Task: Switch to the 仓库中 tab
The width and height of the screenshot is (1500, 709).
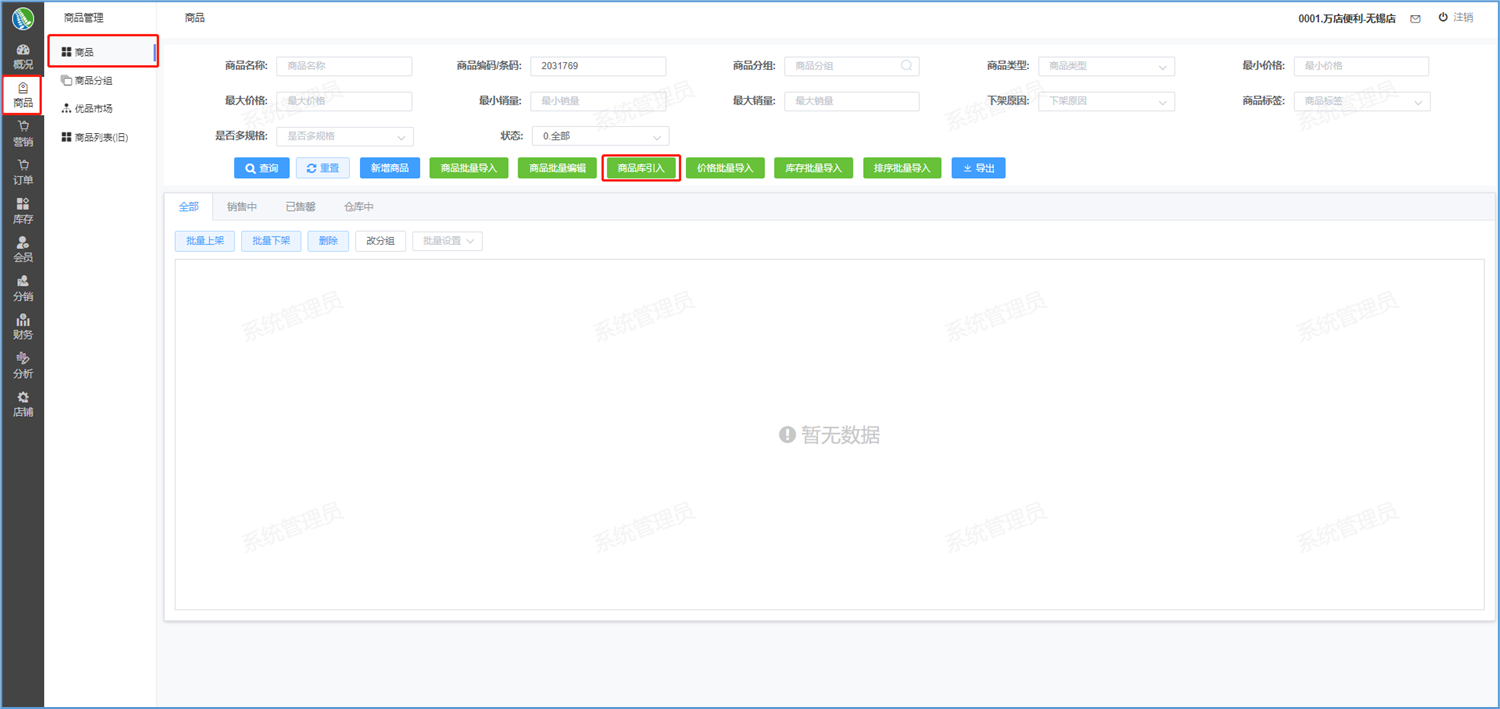Action: 359,207
